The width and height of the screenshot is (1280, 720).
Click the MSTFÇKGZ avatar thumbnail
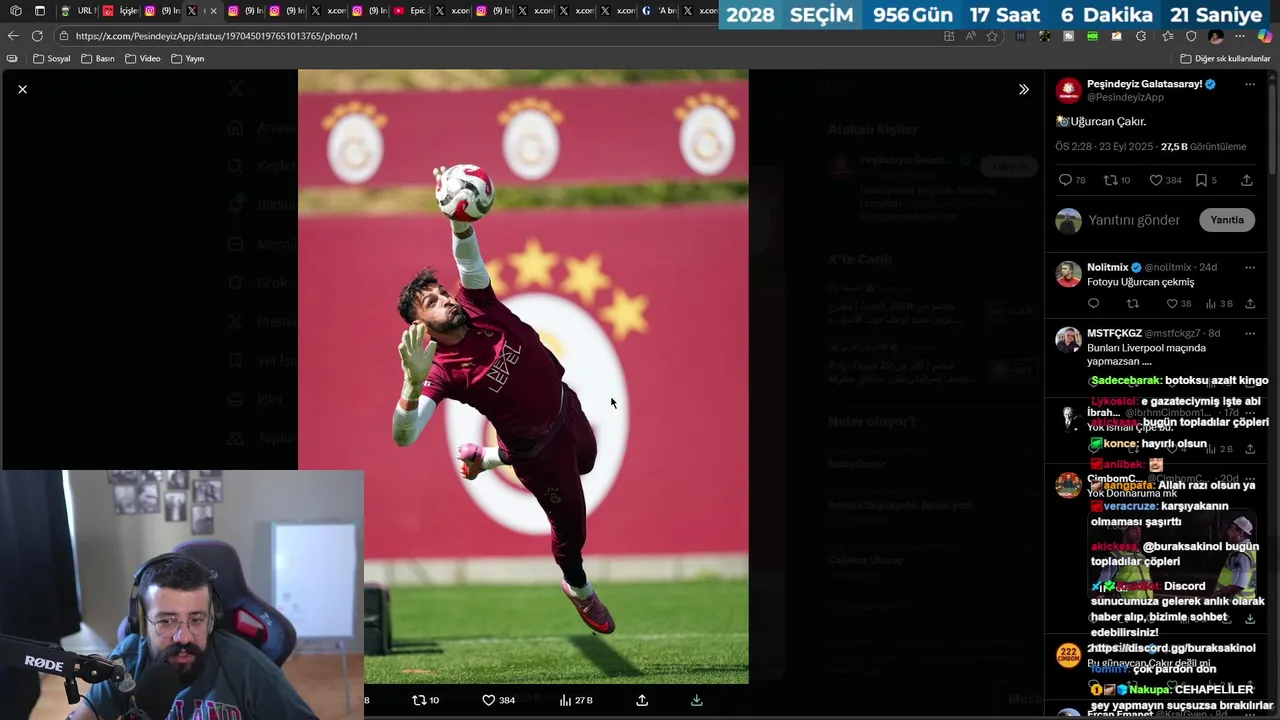(x=1069, y=339)
